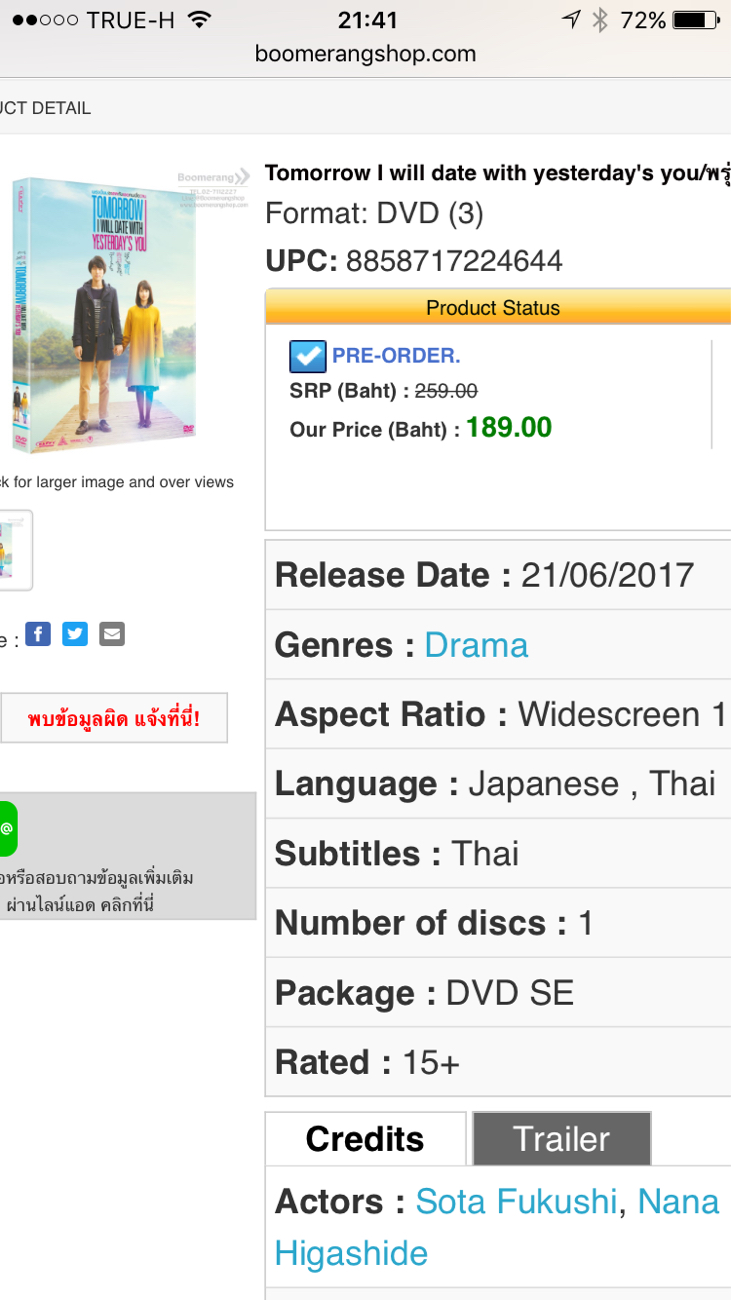The image size is (731, 1300).
Task: Share product on Twitter icon
Action: pyautogui.click(x=75, y=634)
